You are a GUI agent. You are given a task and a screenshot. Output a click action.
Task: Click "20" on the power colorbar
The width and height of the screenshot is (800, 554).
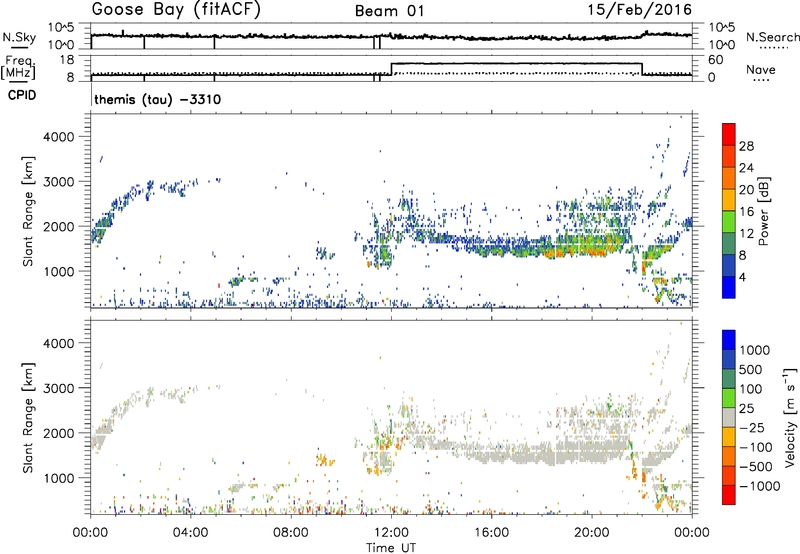(746, 190)
